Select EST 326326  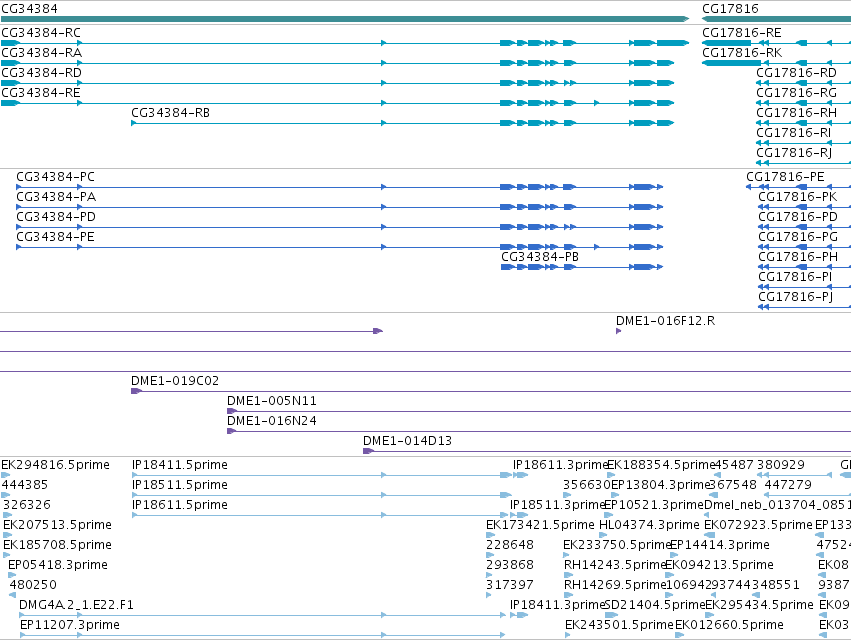pyautogui.click(x=27, y=505)
